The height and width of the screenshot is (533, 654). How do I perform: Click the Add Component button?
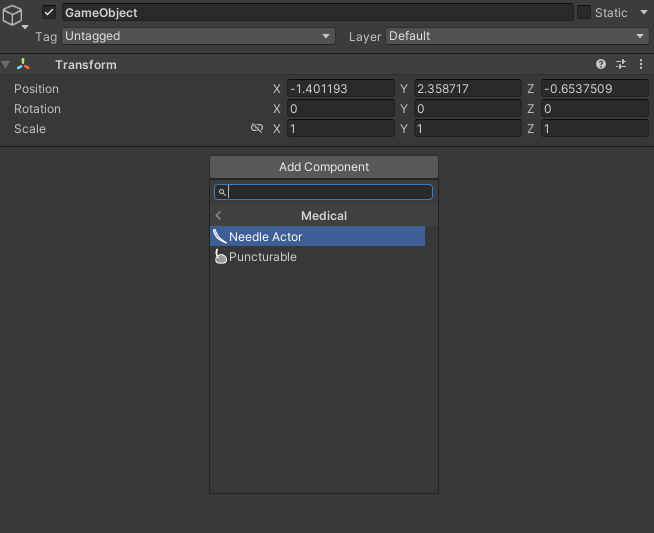click(324, 167)
